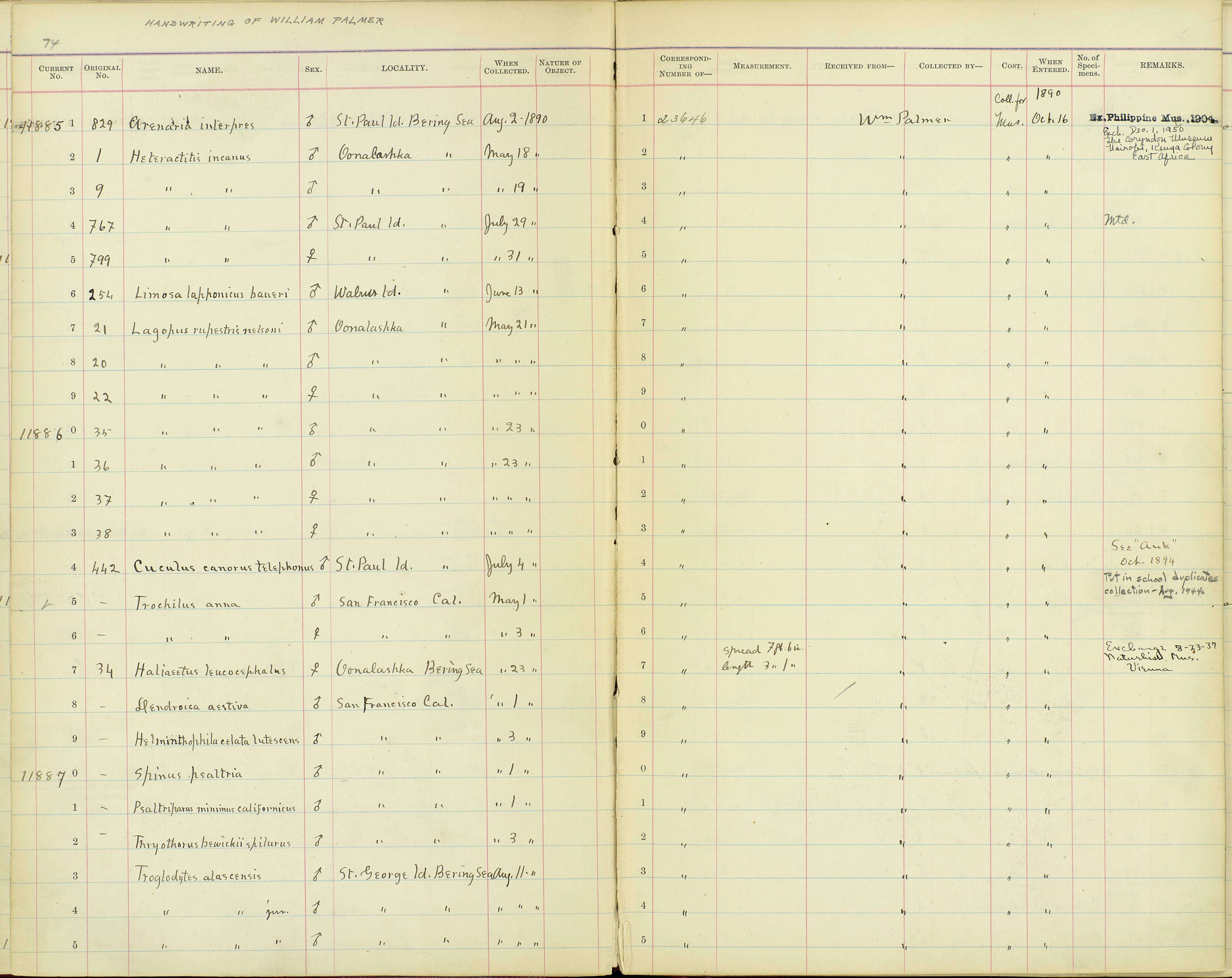Screen dimensions: 1232x978
Task: Click the 'Arenaria interpres' name entry
Action: pyautogui.click(x=192, y=123)
